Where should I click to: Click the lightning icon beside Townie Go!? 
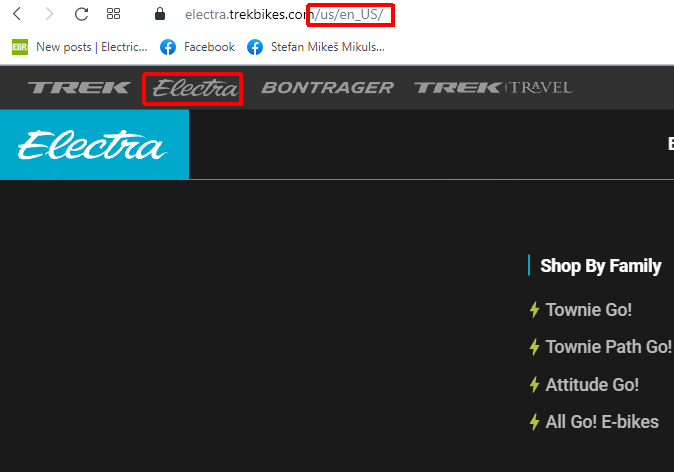click(534, 310)
